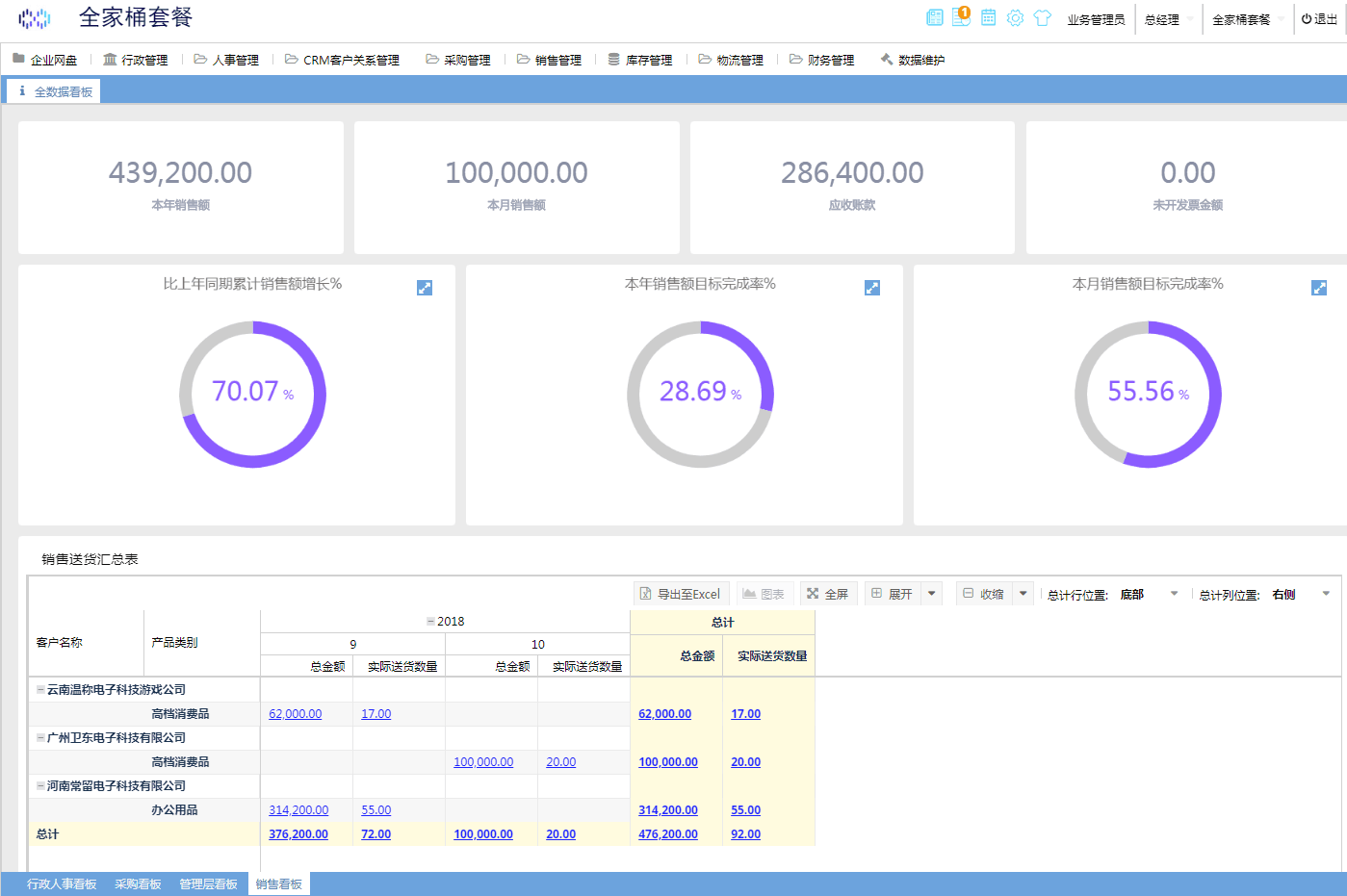Click the 收缩 collapse button
1347x896 pixels.
click(x=984, y=594)
